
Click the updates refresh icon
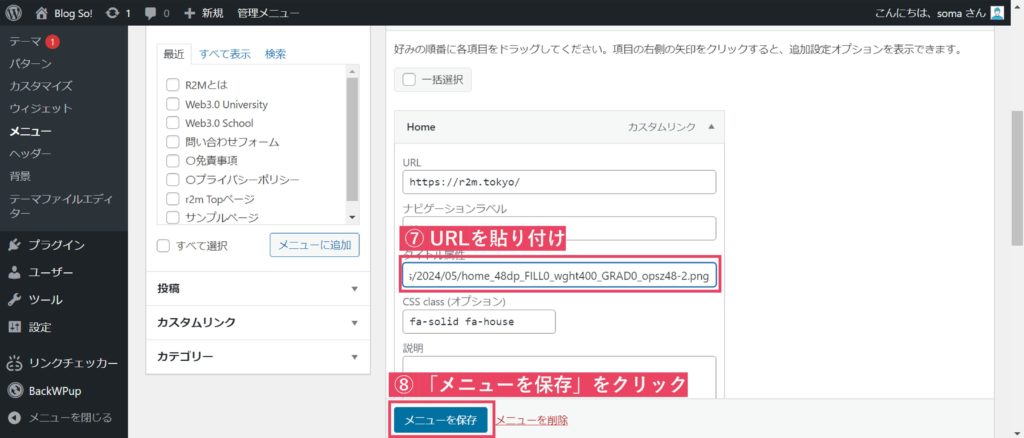tap(110, 14)
